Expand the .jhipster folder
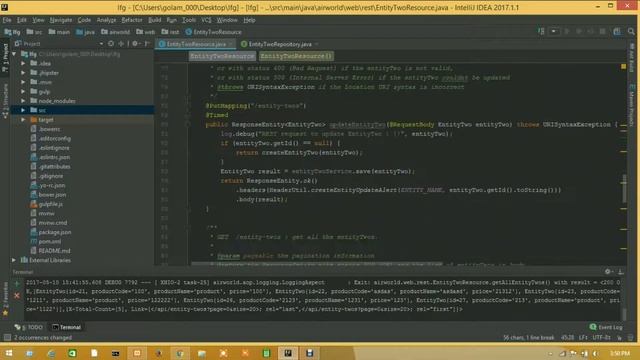640x360 pixels. [23, 73]
